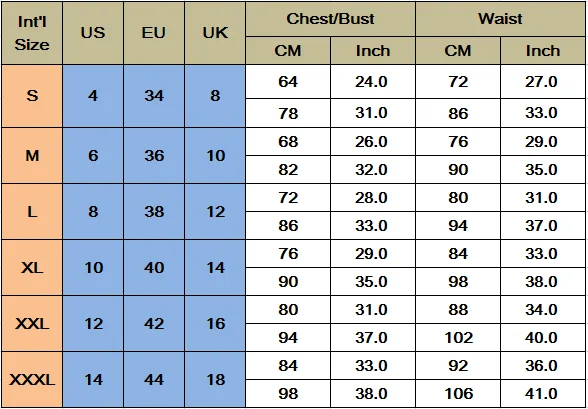Click the US column header
The width and height of the screenshot is (588, 409).
[93, 33]
